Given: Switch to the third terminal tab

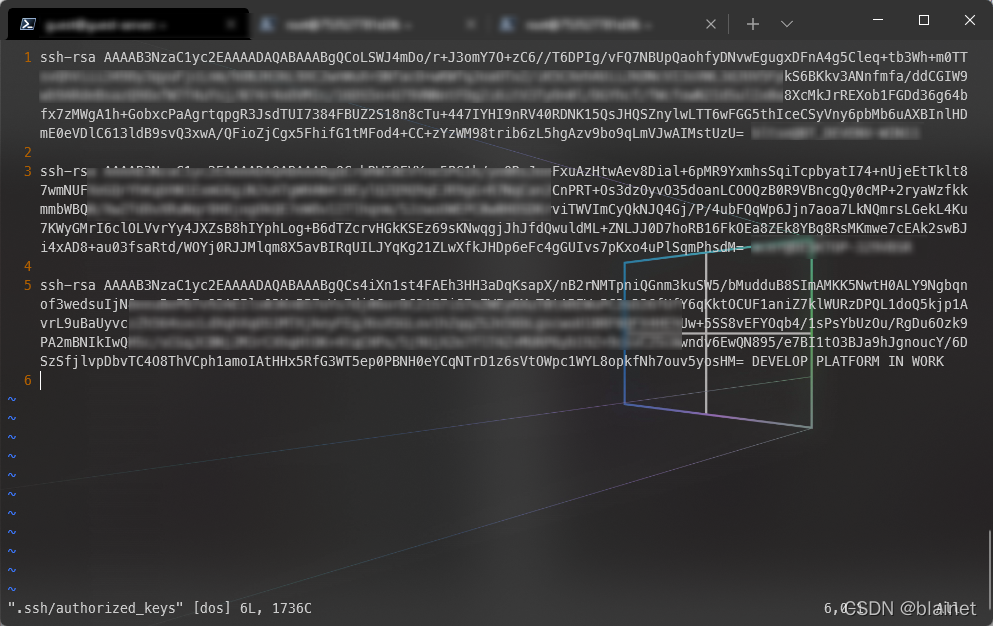Looking at the screenshot, I should tap(607, 24).
